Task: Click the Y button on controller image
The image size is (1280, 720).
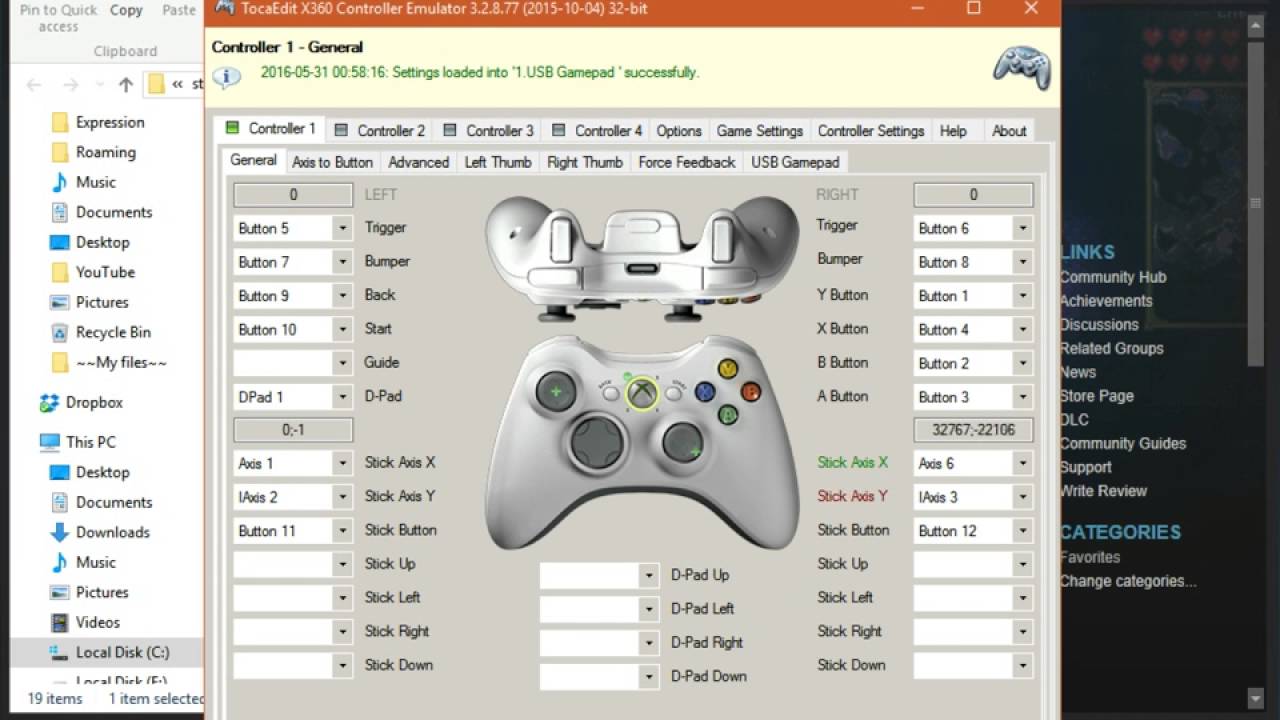Action: click(728, 369)
